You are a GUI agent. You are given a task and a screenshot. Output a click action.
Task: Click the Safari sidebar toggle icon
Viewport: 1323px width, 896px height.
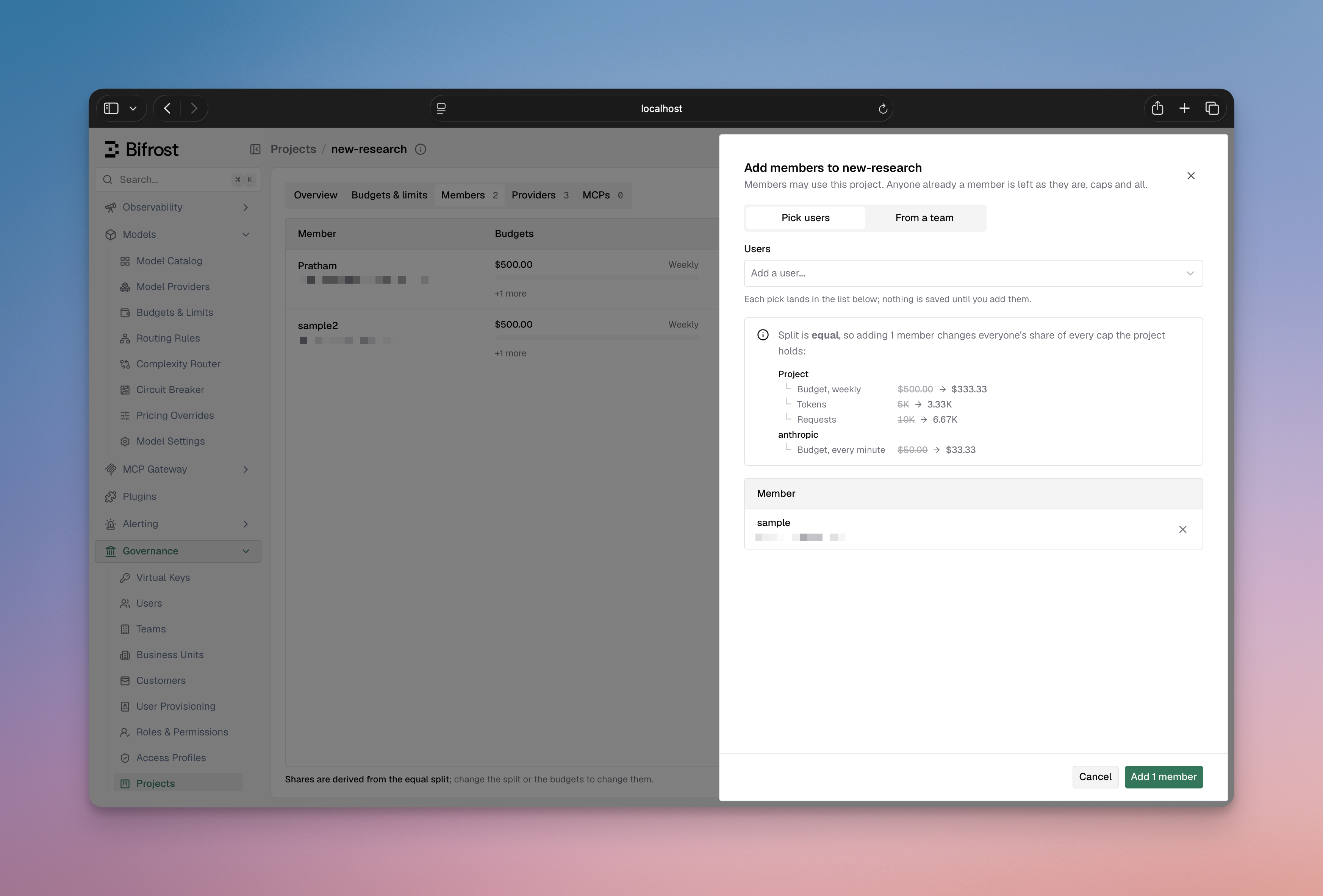coord(111,108)
